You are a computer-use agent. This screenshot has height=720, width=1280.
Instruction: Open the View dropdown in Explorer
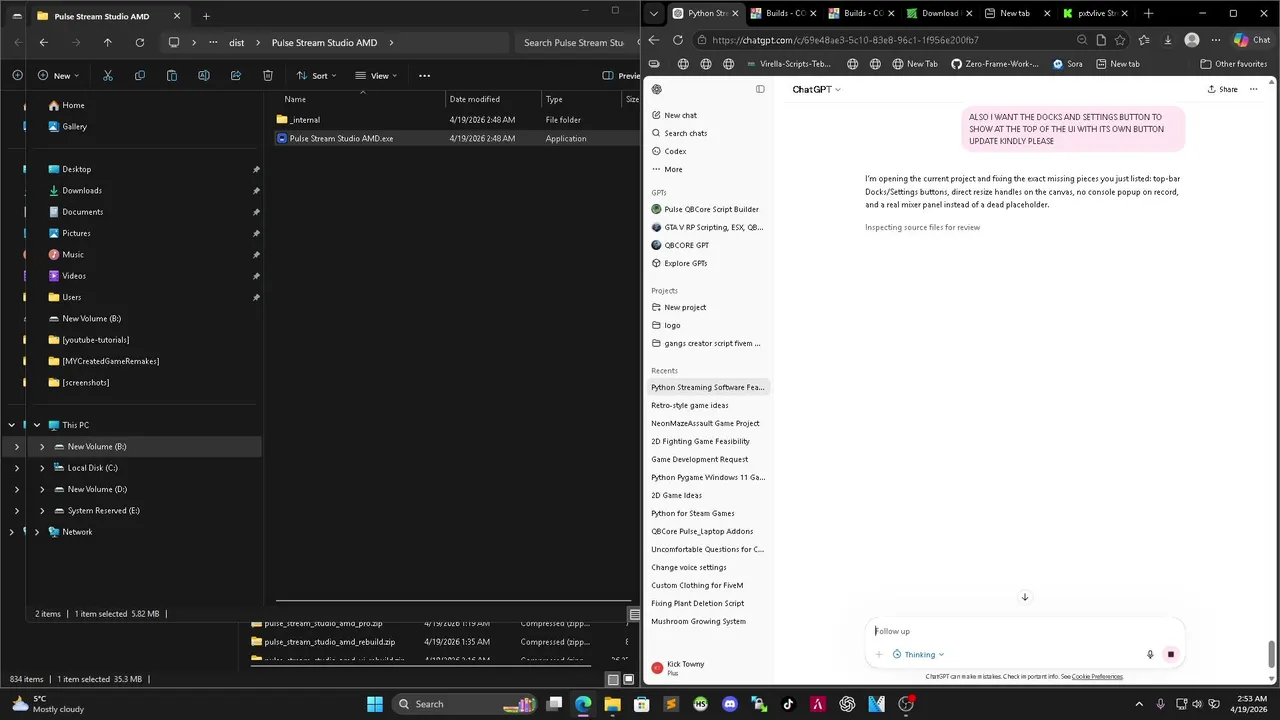coord(375,76)
